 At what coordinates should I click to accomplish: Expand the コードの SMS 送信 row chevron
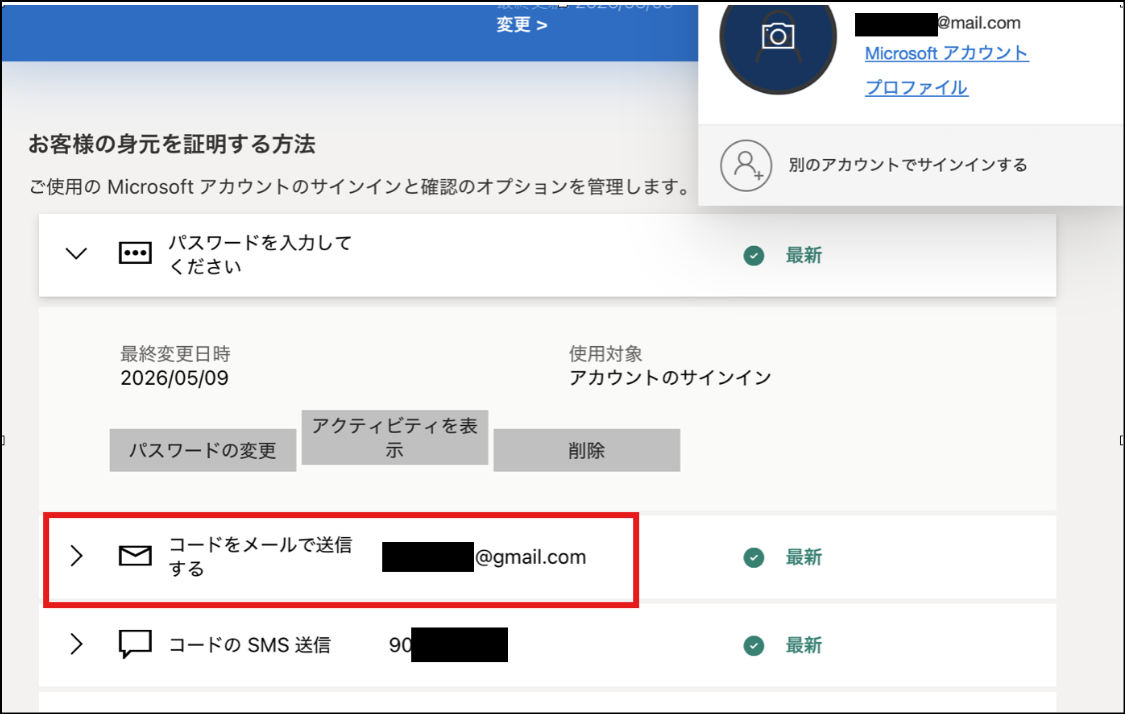(76, 644)
